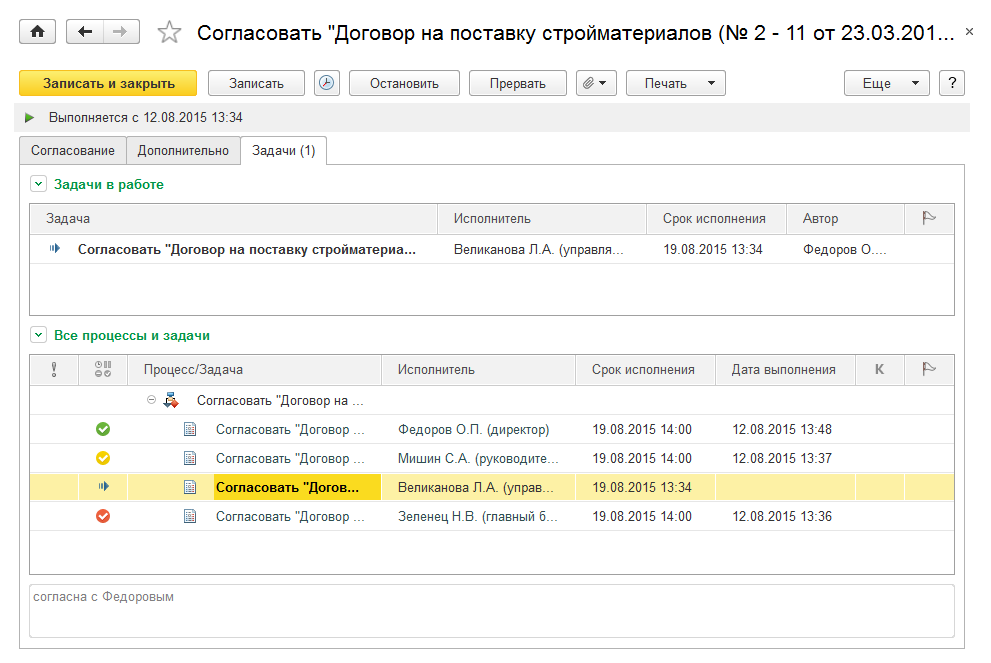Click the Прервать button
Image resolution: width=991 pixels, height=663 pixels.
pyautogui.click(x=517, y=83)
